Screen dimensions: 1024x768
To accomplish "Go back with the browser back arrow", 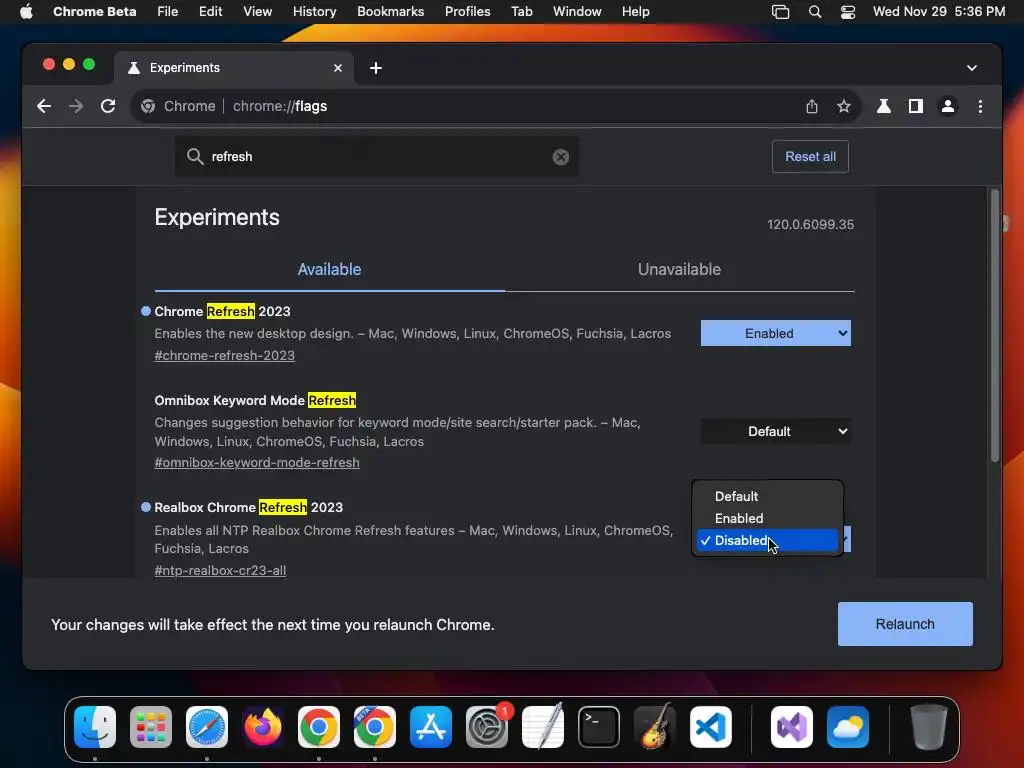I will (44, 106).
